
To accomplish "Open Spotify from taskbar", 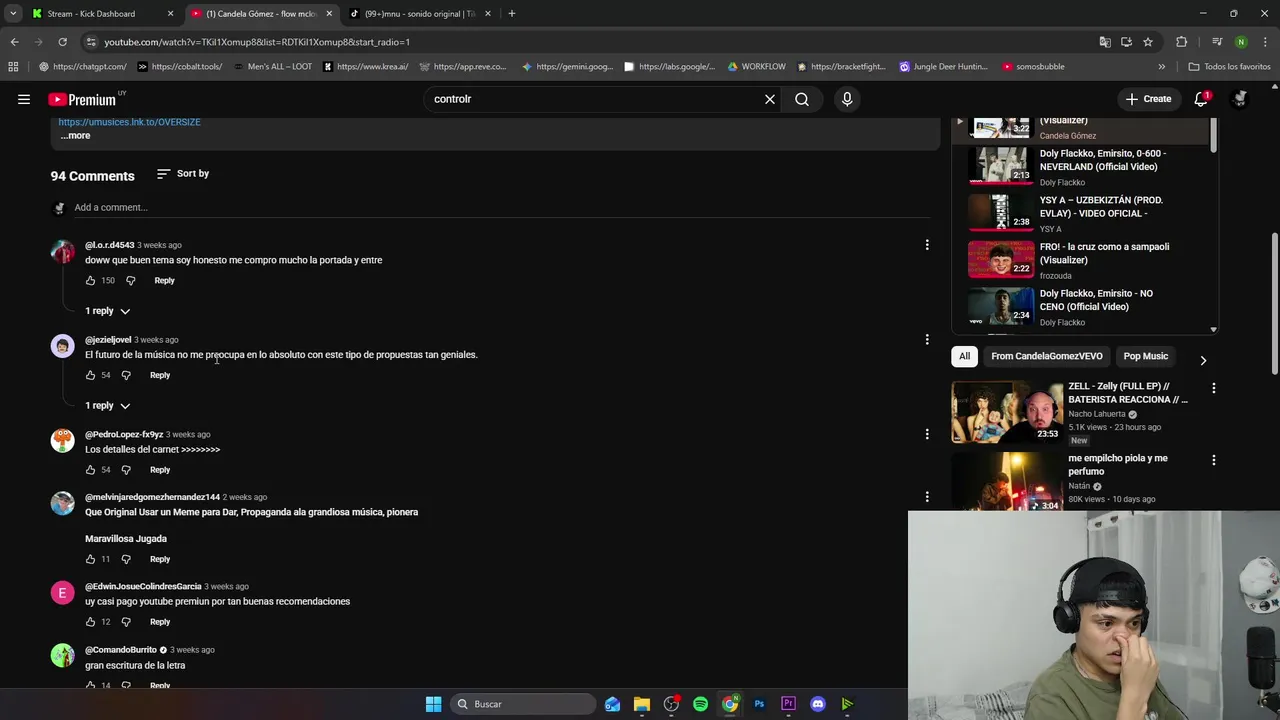I will (x=700, y=704).
